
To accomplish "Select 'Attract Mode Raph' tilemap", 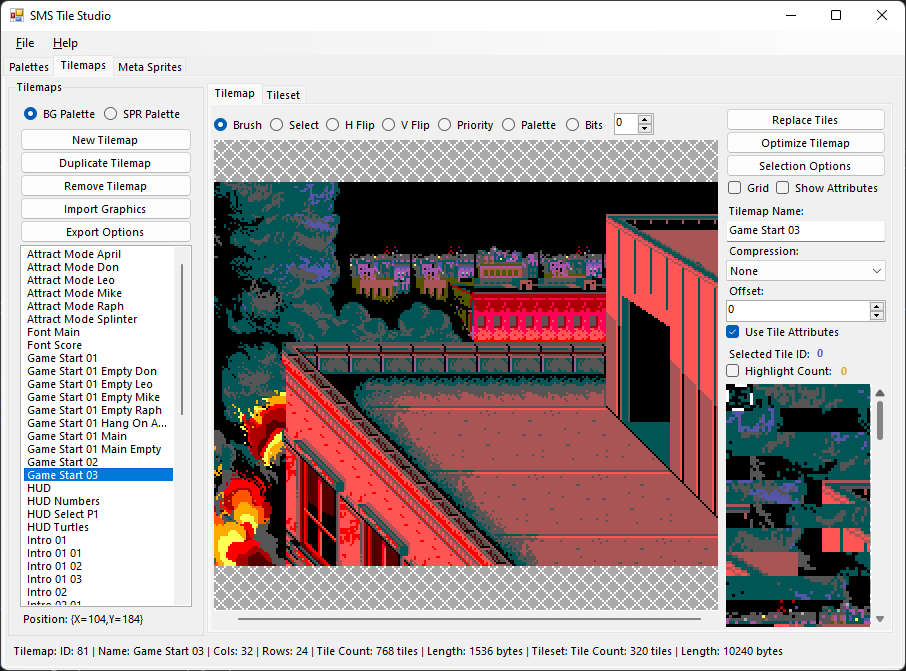I will (x=75, y=306).
